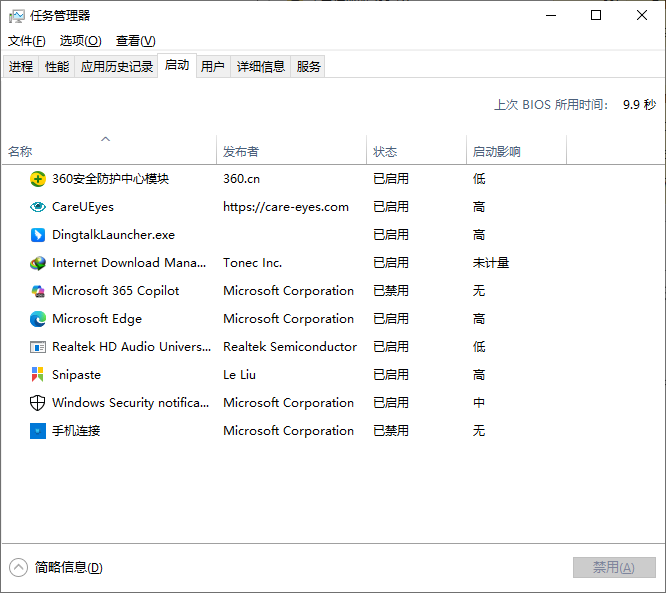The width and height of the screenshot is (666, 593).
Task: Sort by the 启动影响 column header
Action: 496,152
